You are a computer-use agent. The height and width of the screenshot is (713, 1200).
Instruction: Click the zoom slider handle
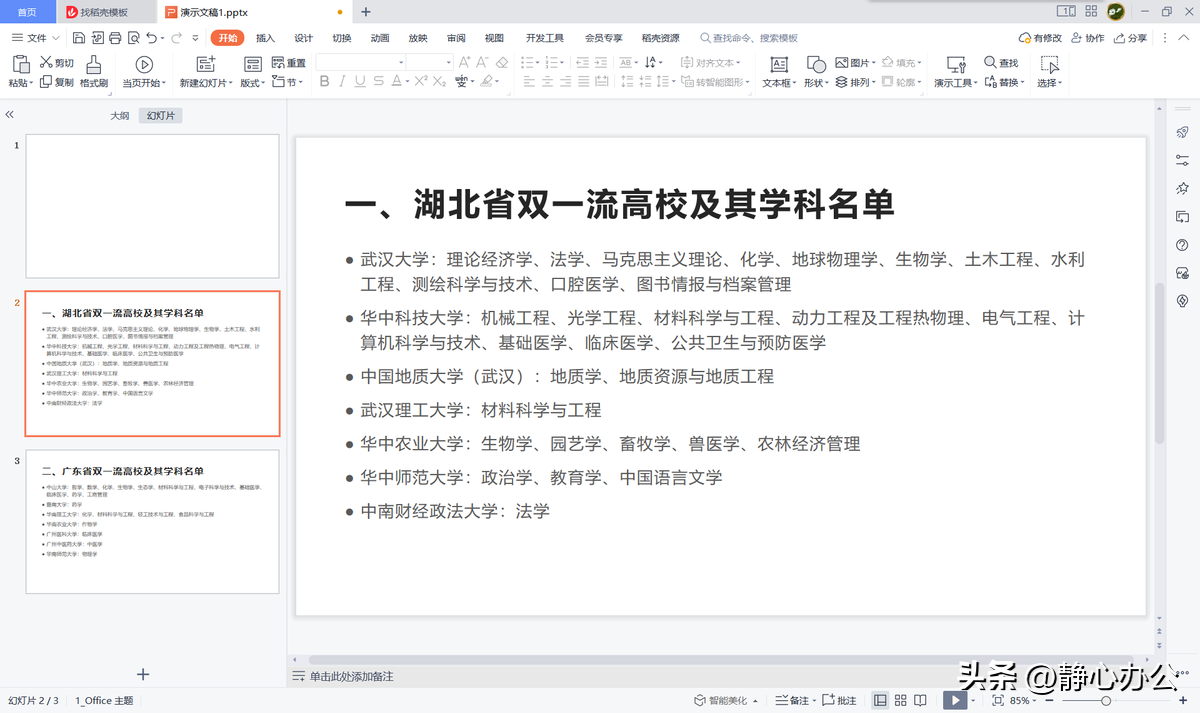[x=1106, y=701]
